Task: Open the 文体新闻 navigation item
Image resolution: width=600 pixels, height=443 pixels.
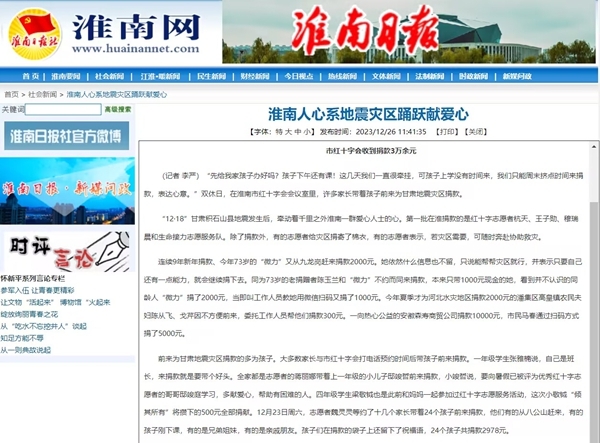Action: pos(386,76)
